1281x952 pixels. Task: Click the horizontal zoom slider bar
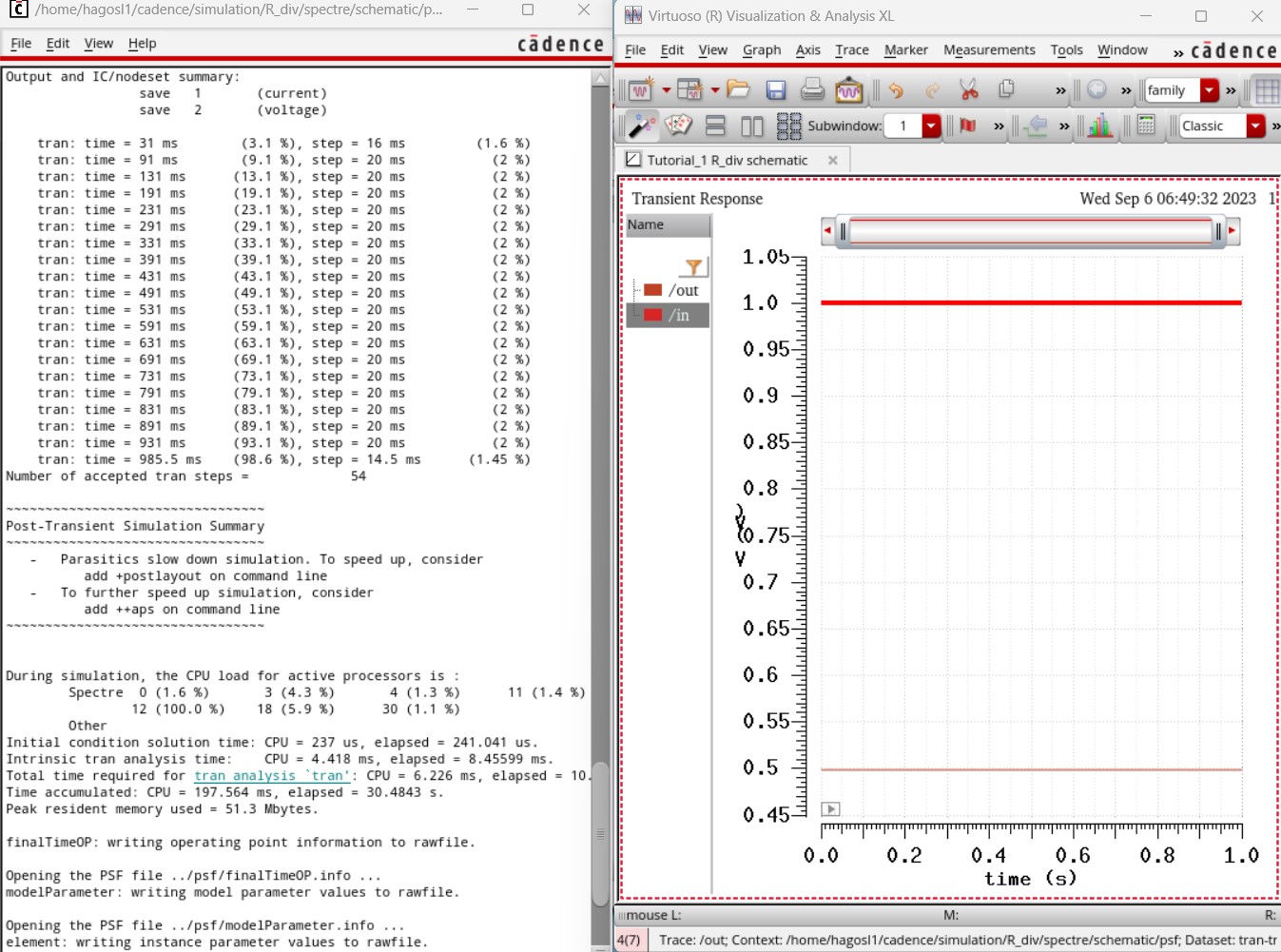(1030, 231)
